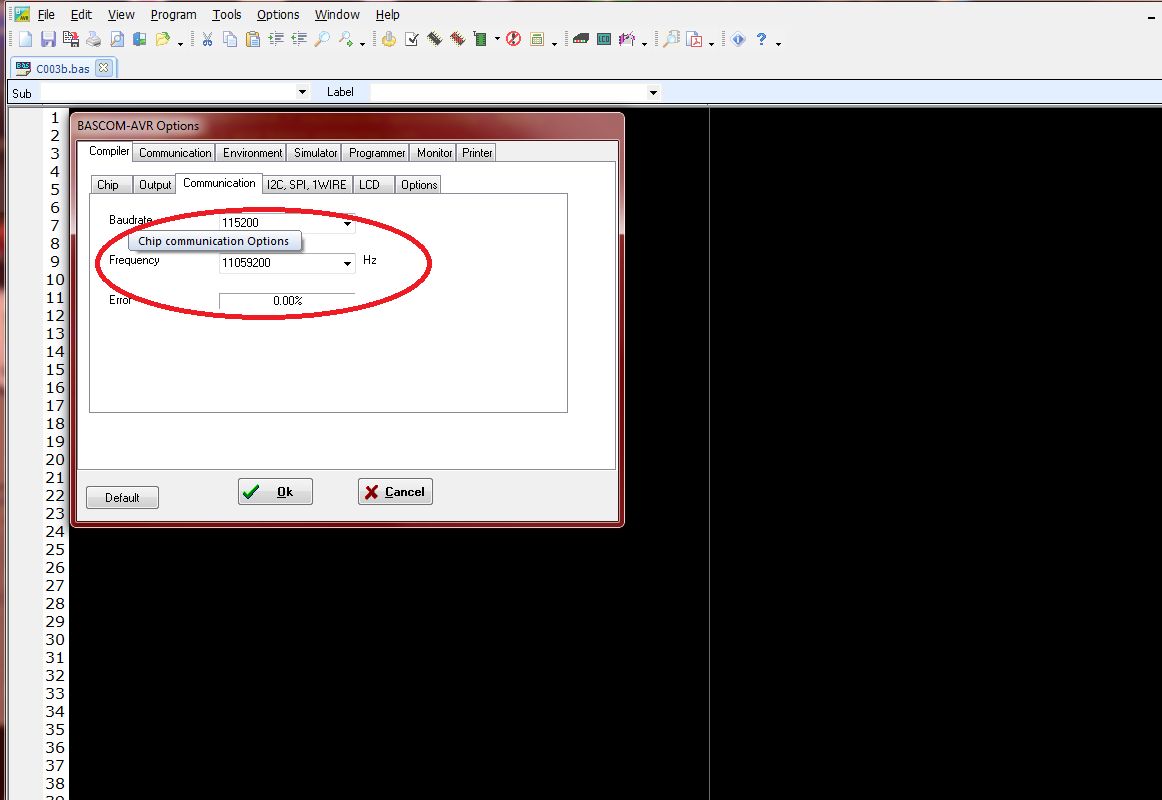This screenshot has height=800, width=1162.
Task: Click the Save As toolbar icon
Action: (x=71, y=39)
